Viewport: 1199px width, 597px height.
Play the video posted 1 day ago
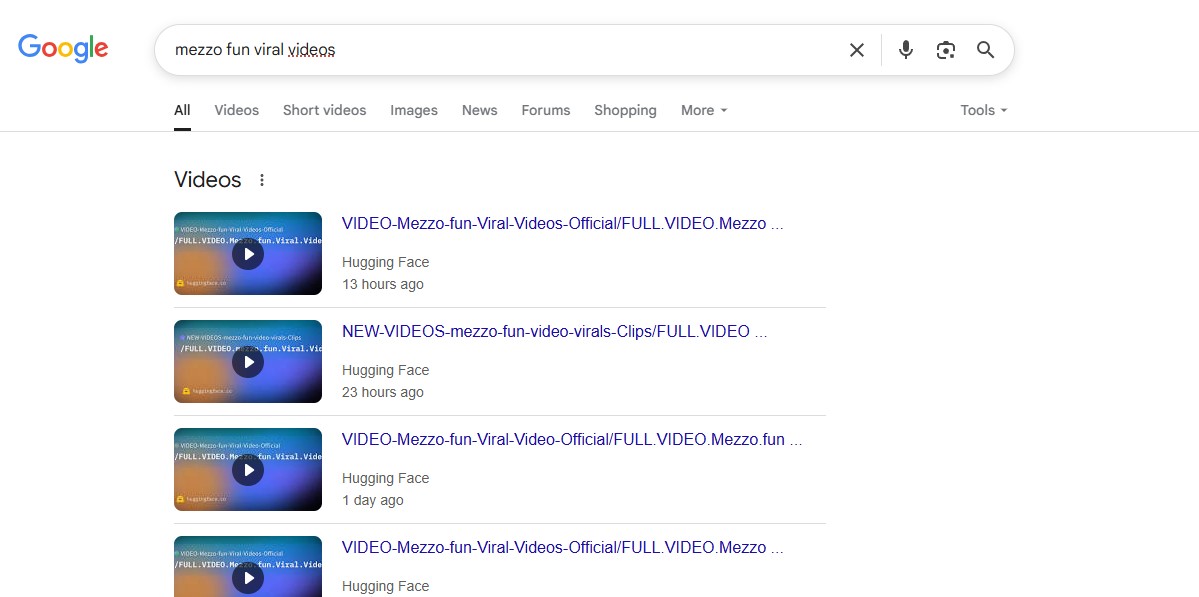click(x=247, y=470)
